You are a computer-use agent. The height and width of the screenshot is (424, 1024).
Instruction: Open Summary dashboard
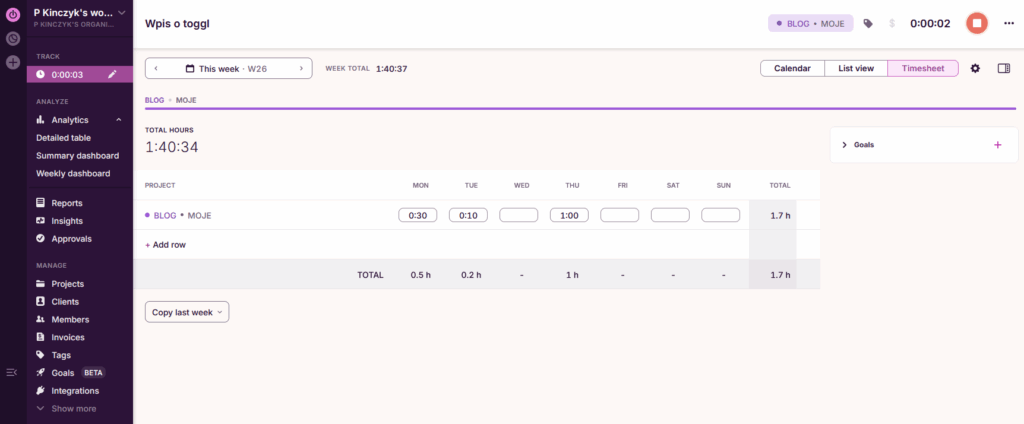click(77, 155)
